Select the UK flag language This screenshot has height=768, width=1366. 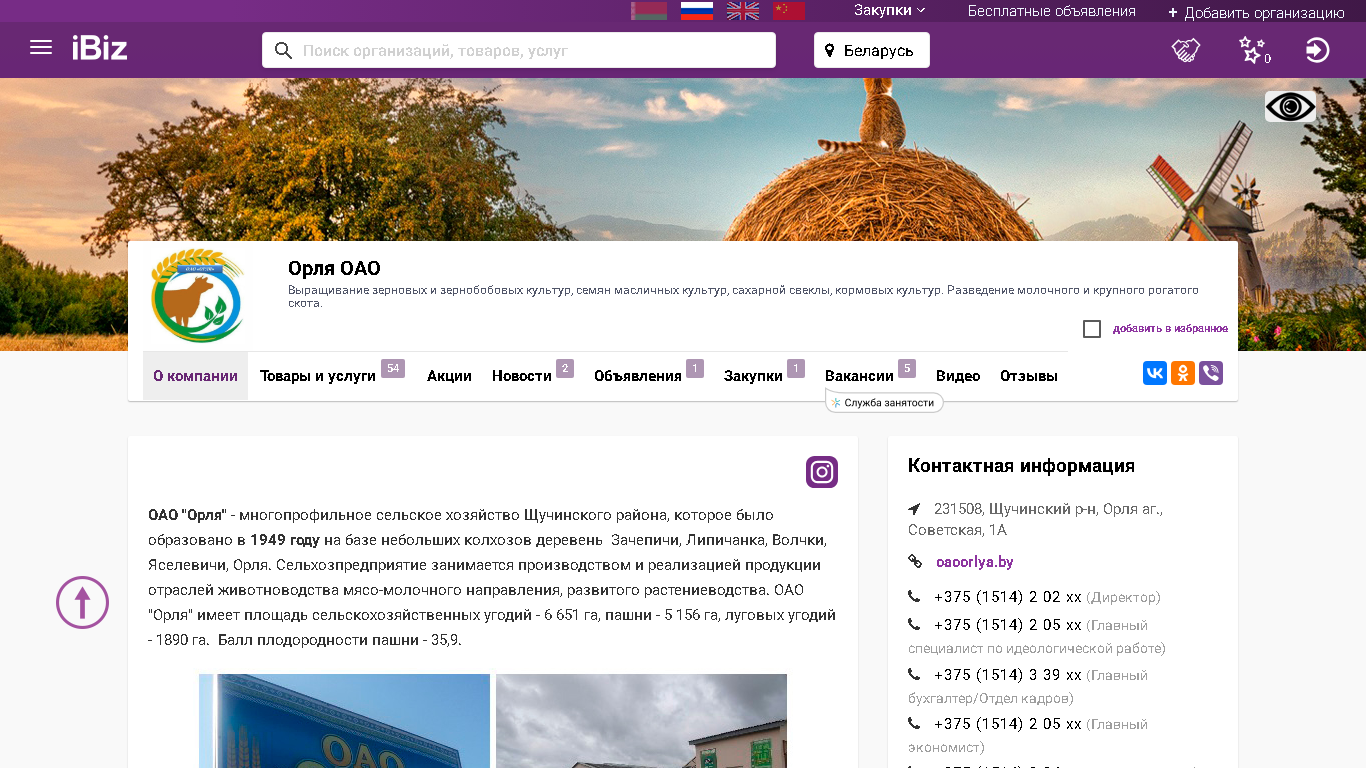click(x=743, y=11)
